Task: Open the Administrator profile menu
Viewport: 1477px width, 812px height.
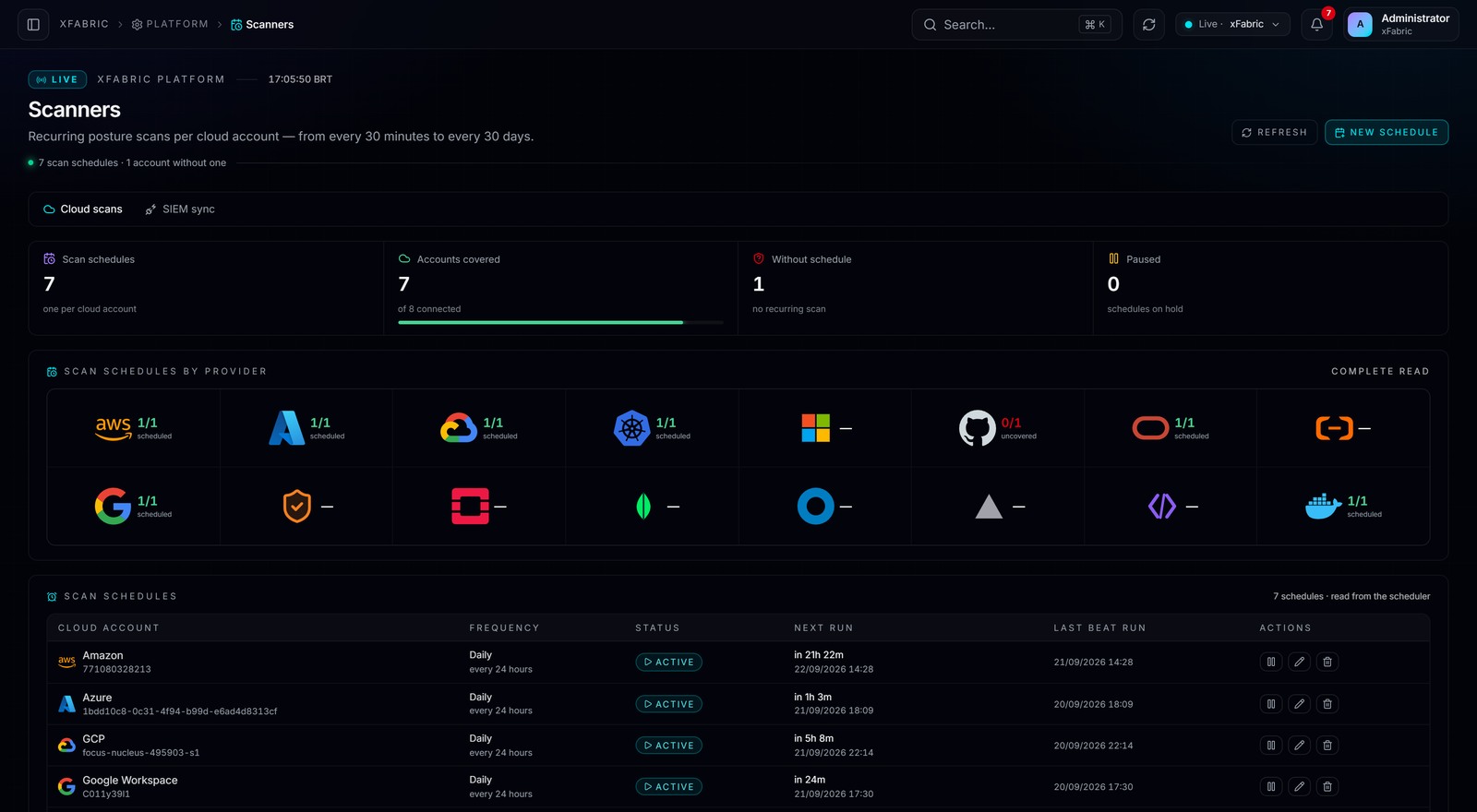Action: [x=1400, y=25]
